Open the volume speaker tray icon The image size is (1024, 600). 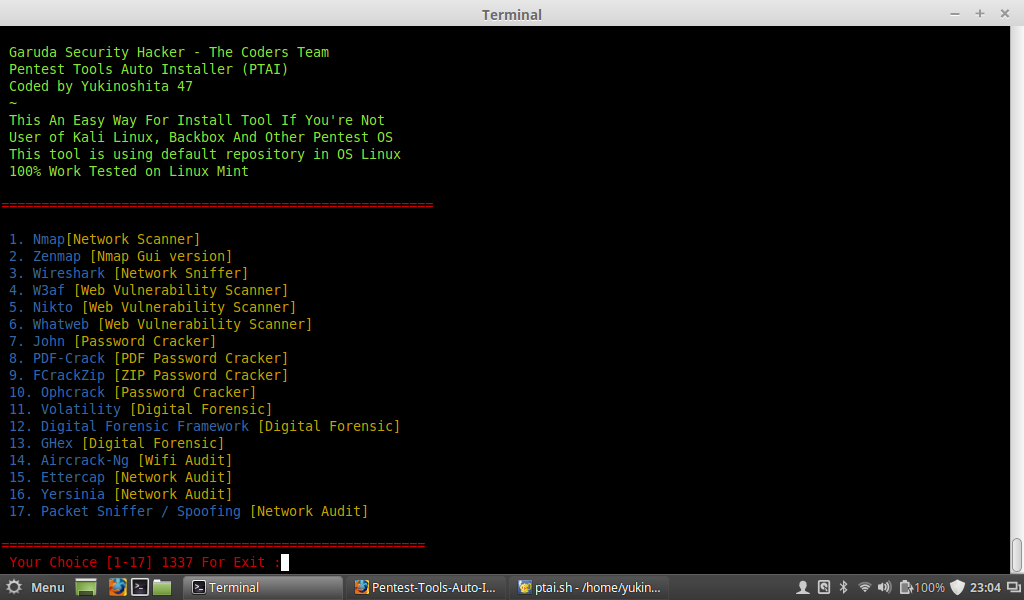884,588
